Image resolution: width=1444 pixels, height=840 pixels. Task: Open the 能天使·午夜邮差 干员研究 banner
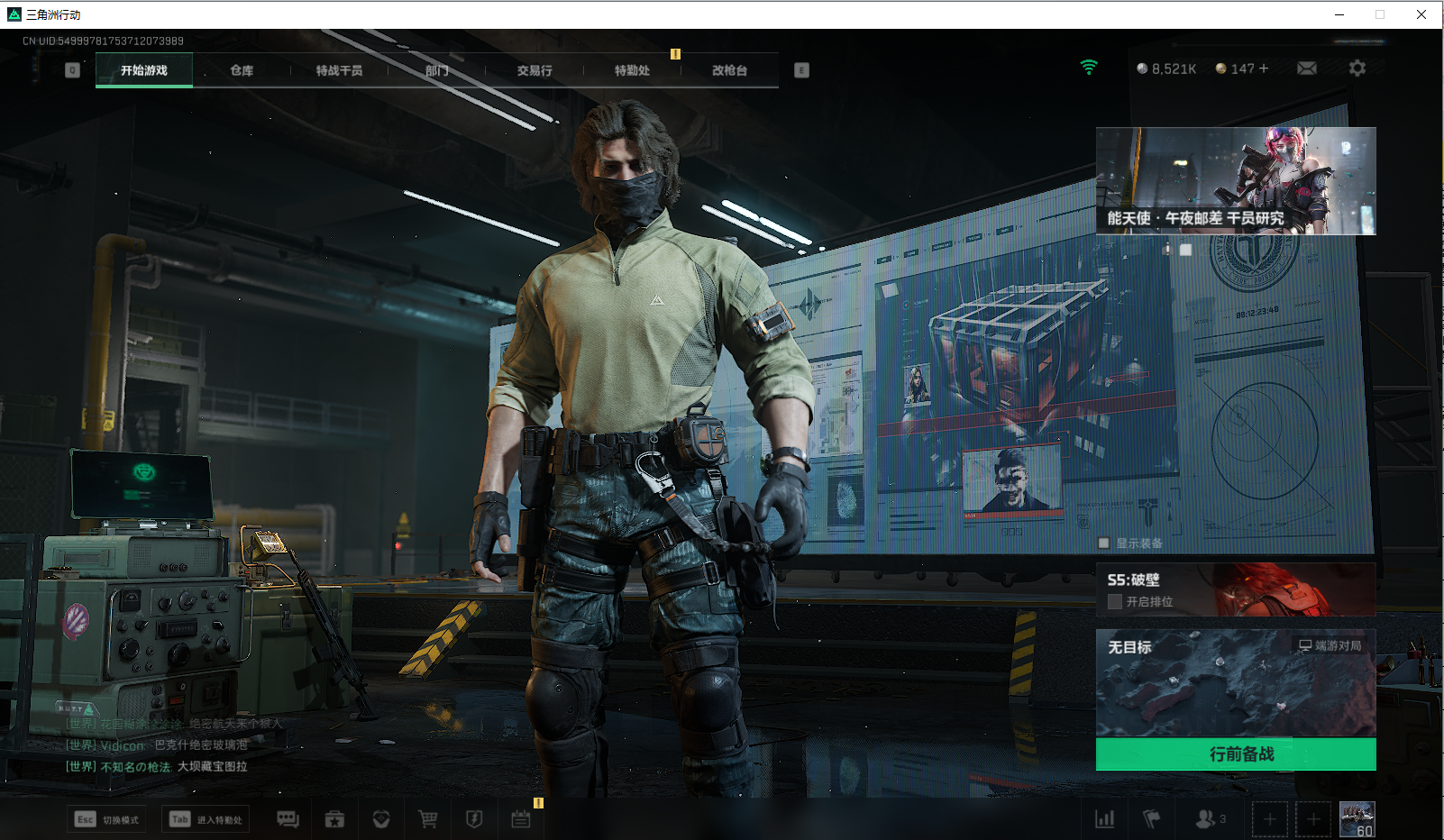click(1236, 181)
